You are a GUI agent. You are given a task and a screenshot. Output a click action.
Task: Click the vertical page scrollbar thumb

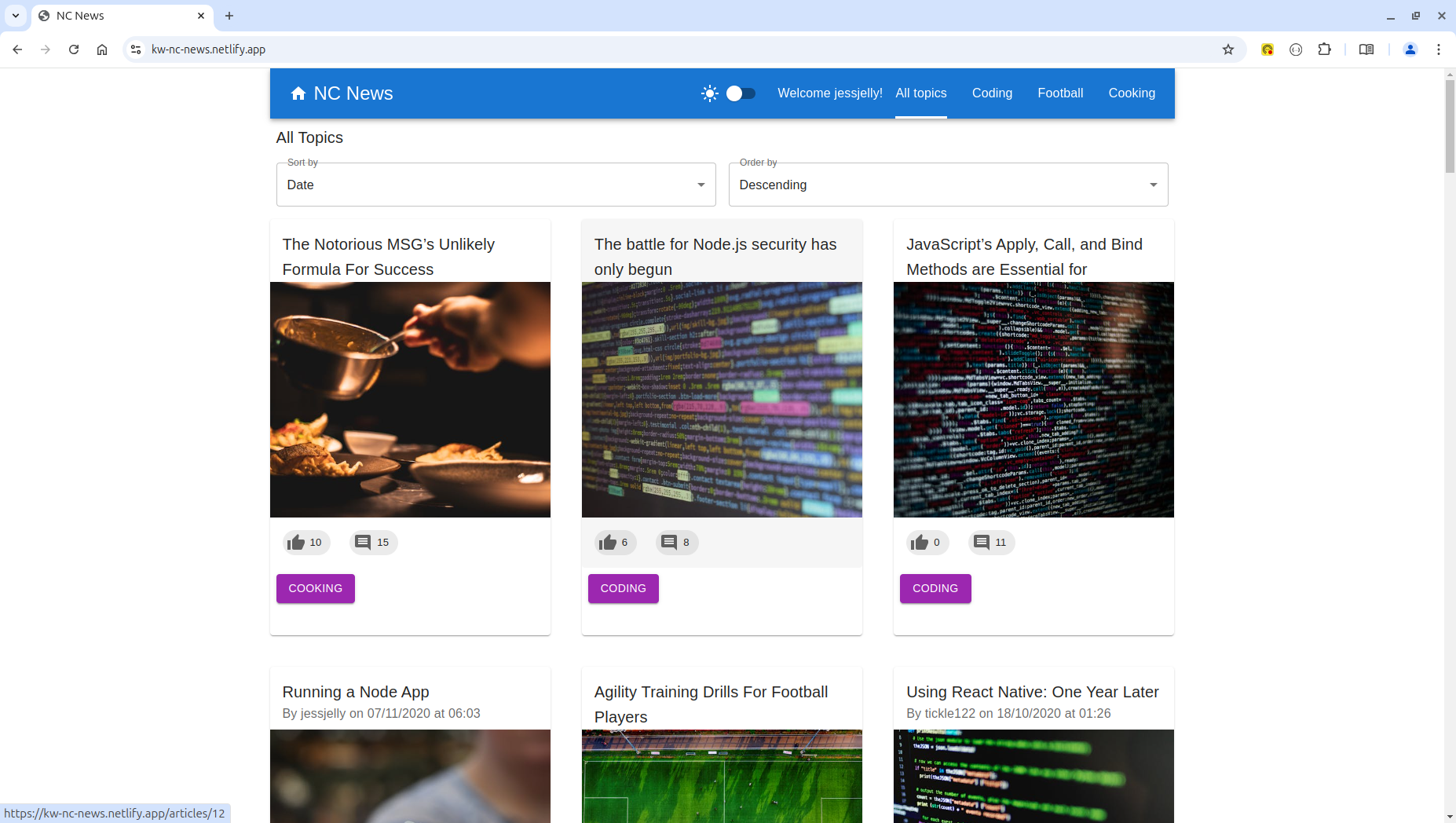[1450, 126]
